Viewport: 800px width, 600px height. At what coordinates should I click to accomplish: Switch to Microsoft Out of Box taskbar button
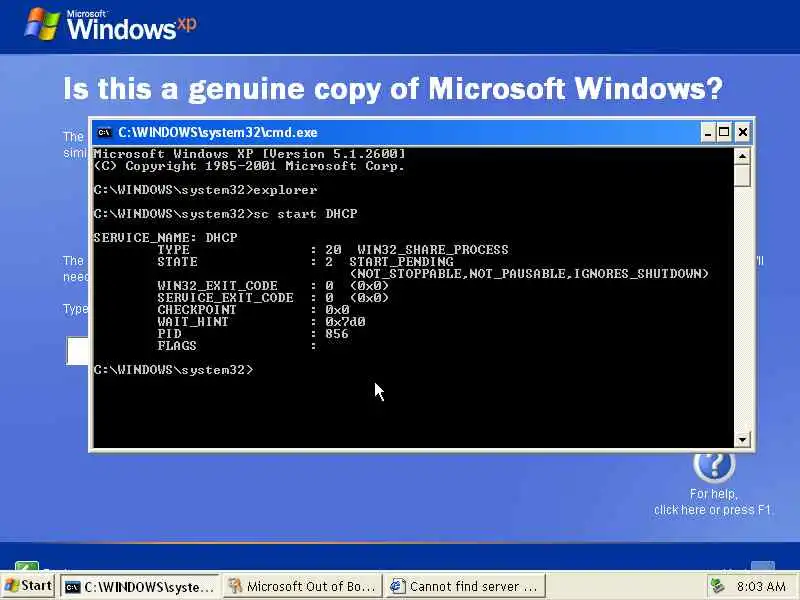(x=303, y=587)
